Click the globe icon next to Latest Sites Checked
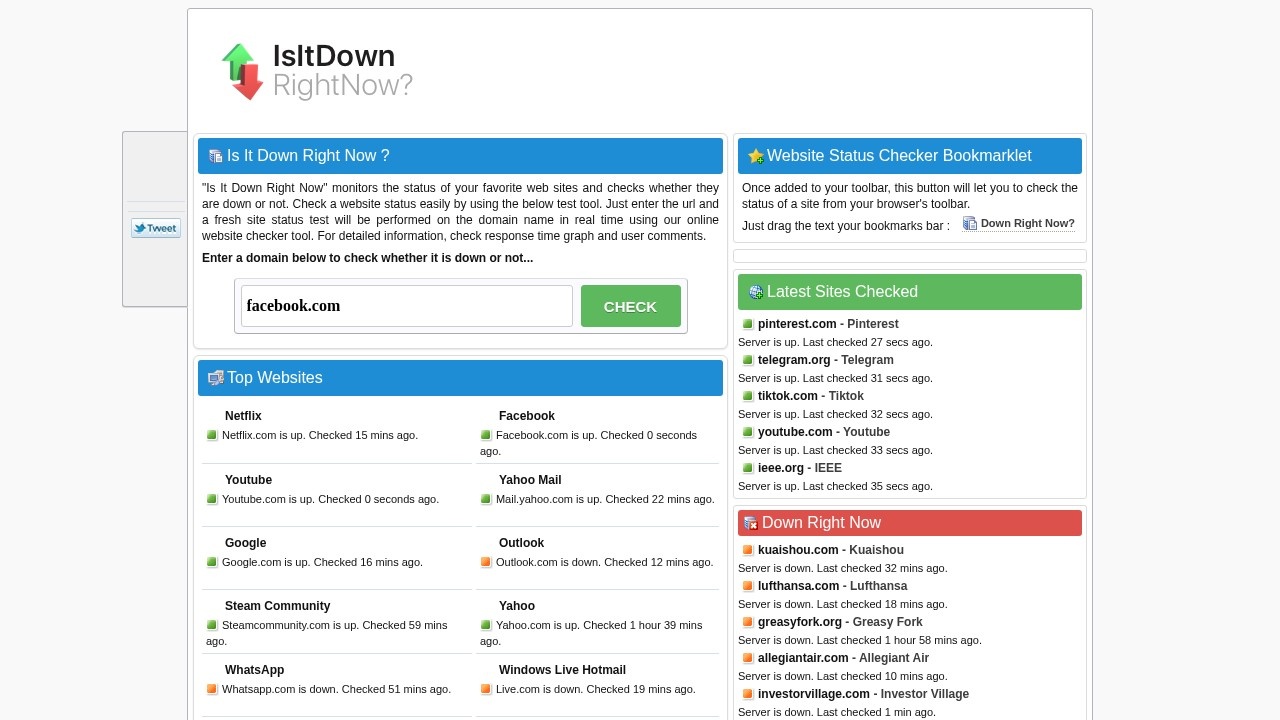This screenshot has height=720, width=1280. (756, 292)
